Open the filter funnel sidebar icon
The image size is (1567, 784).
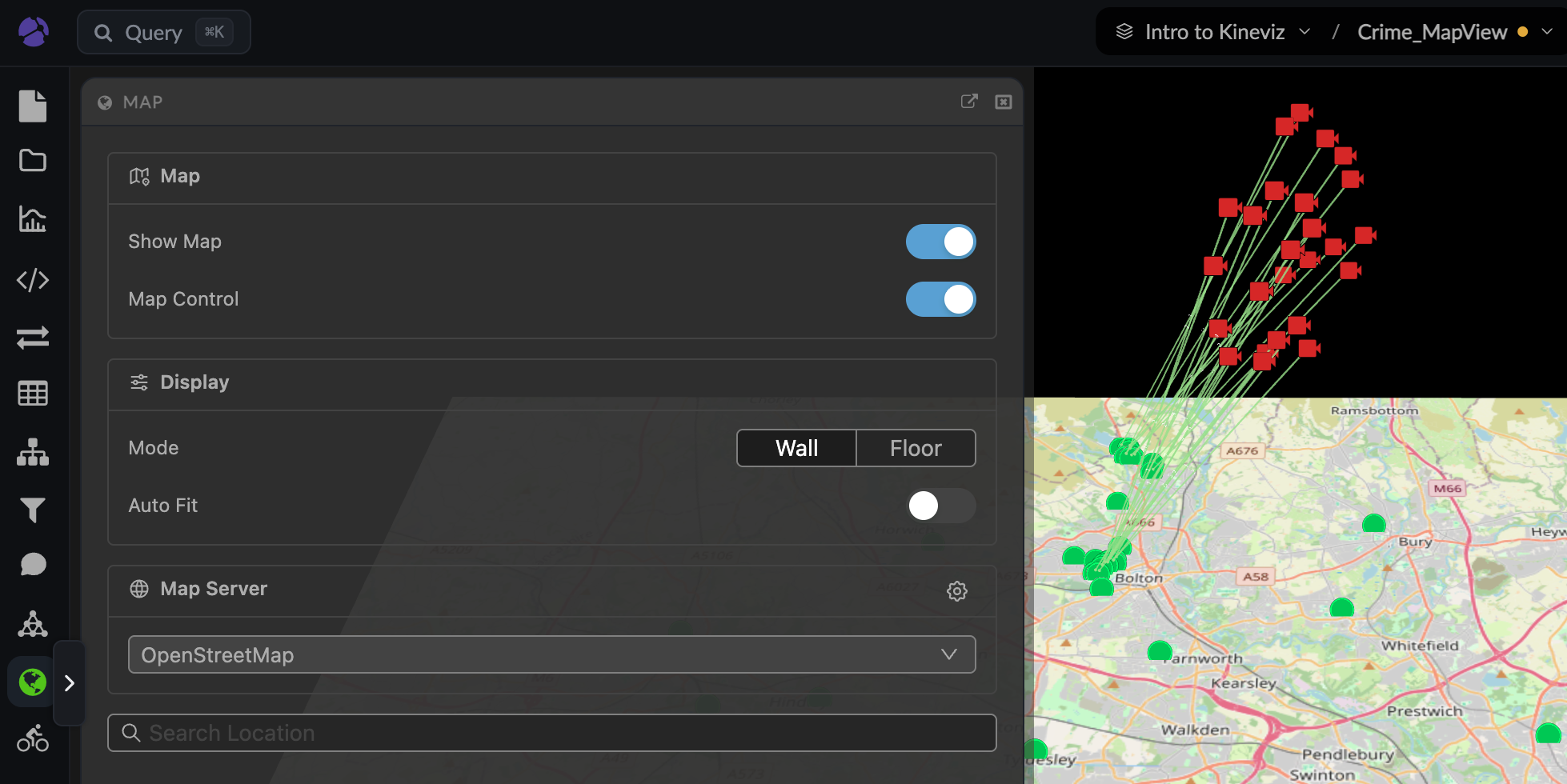point(33,510)
